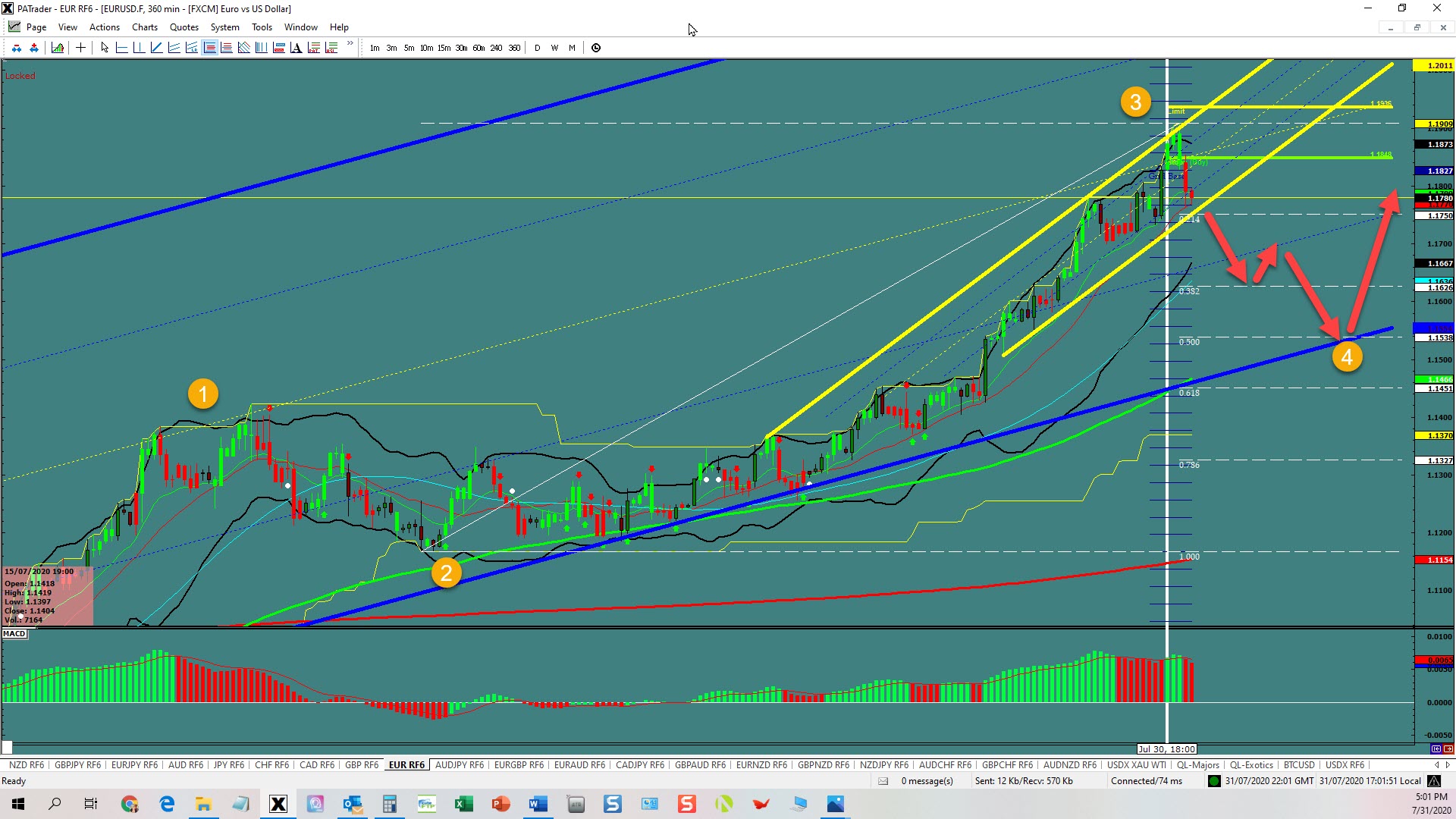Select the red horizontal levels tool
The height and width of the screenshot is (819, 1456).
226,48
